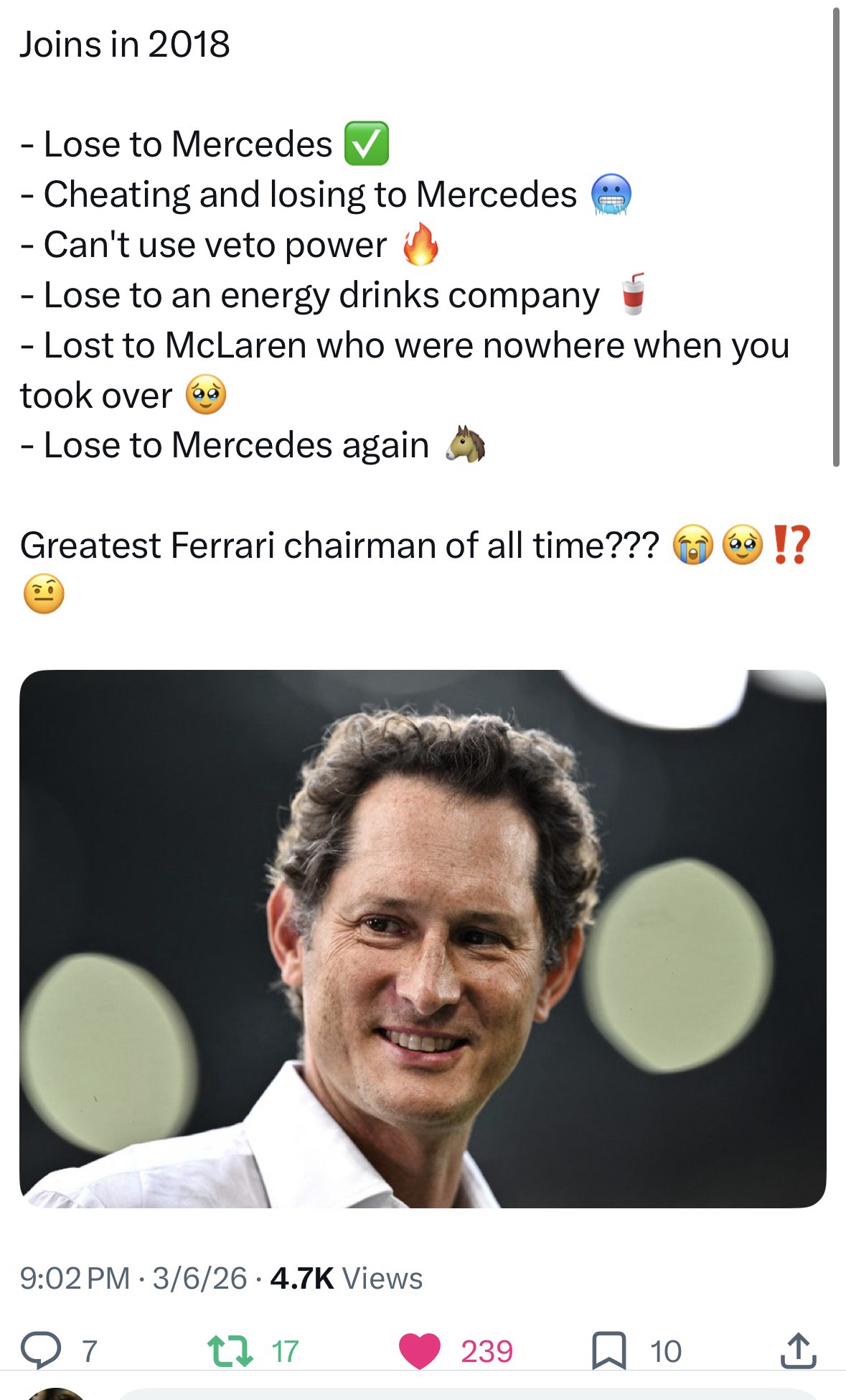Open the attached photo of the smiling man
846x1400 pixels.
tap(423, 938)
